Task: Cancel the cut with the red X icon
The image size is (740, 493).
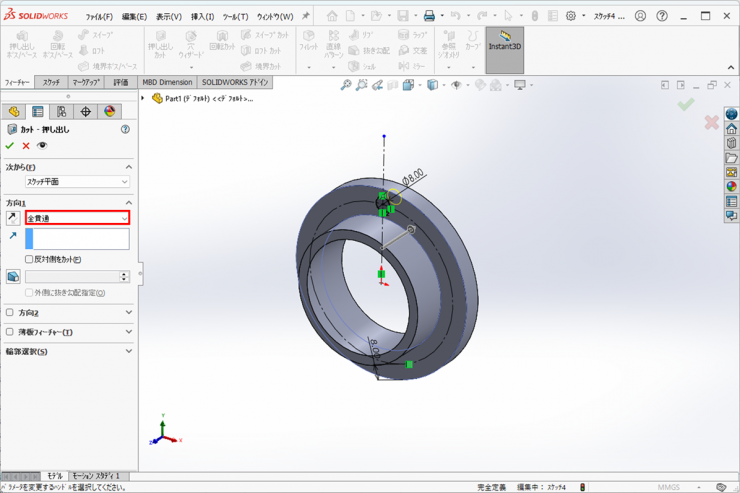Action: 26,146
